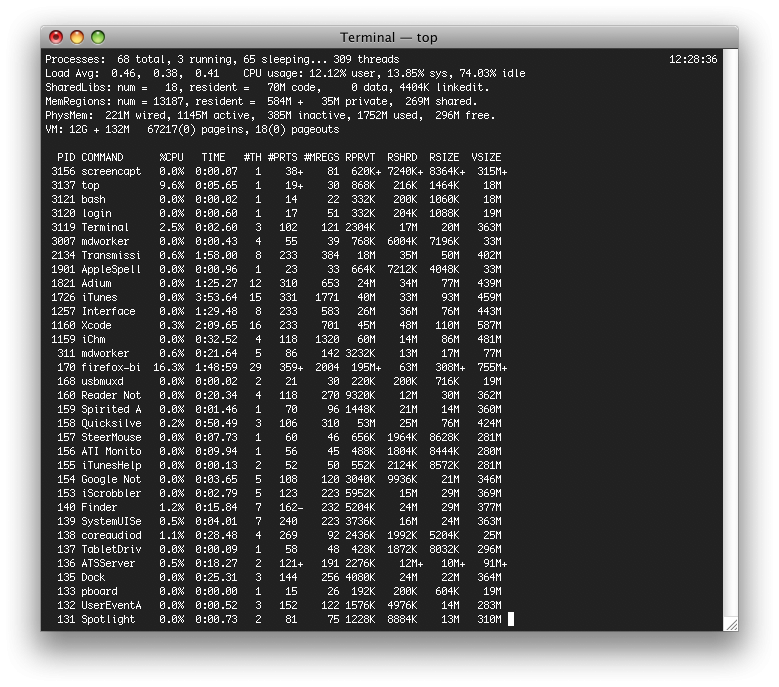The image size is (779, 687).
Task: Click the #TH column header
Action: click(x=252, y=157)
